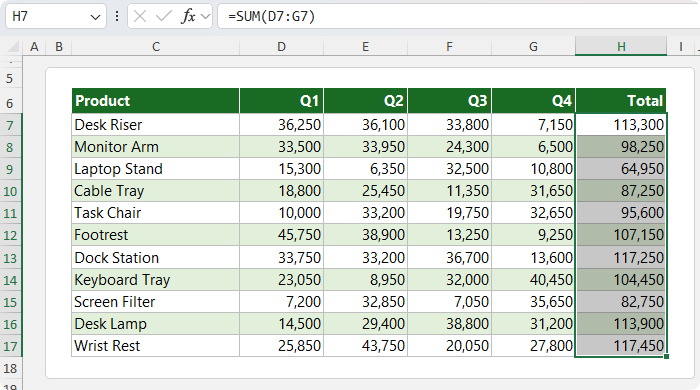Viewport: 700px width, 390px height.
Task: Select column E header
Action: coord(365,46)
